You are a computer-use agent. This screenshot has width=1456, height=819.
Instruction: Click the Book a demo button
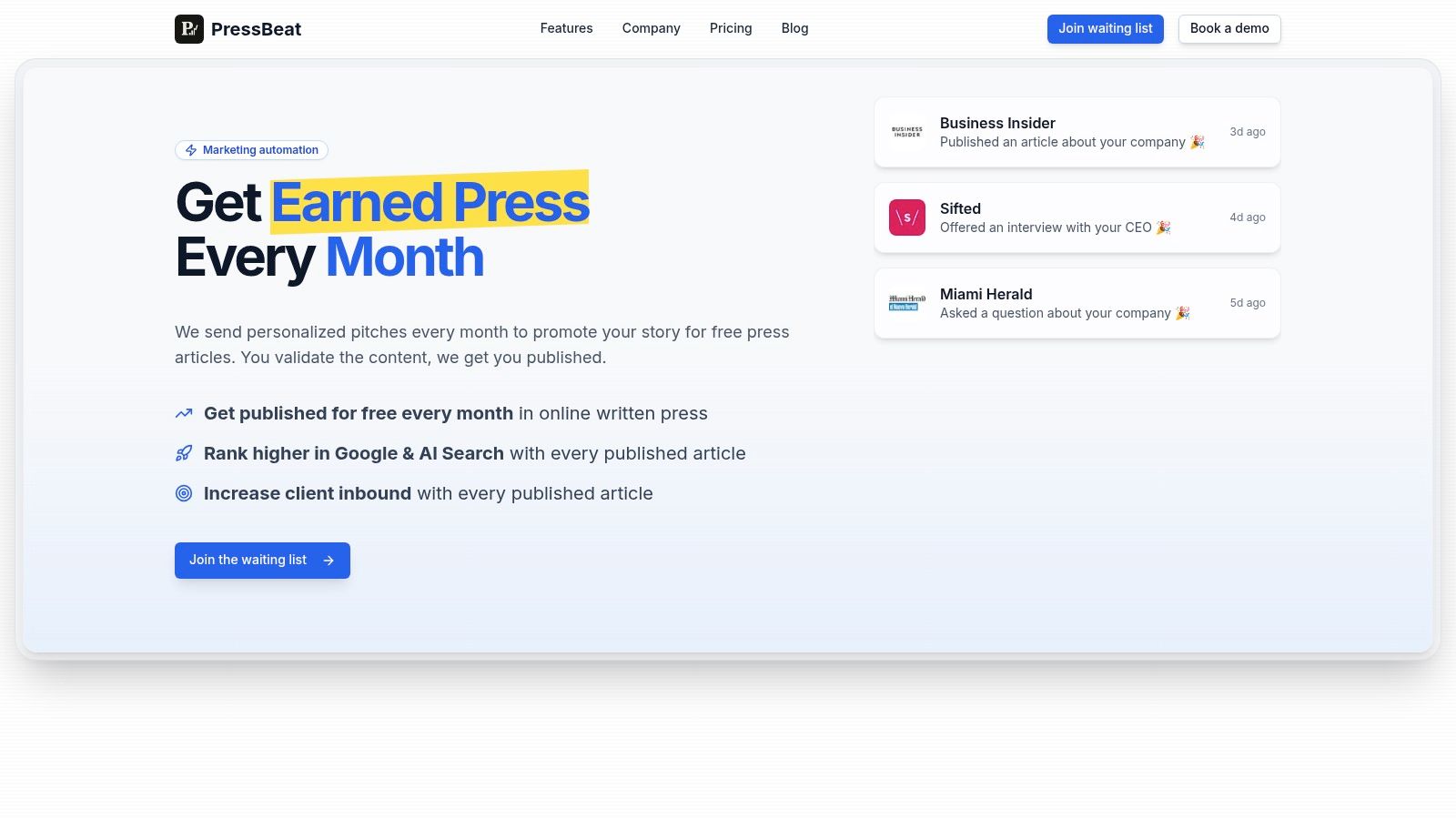point(1228,28)
